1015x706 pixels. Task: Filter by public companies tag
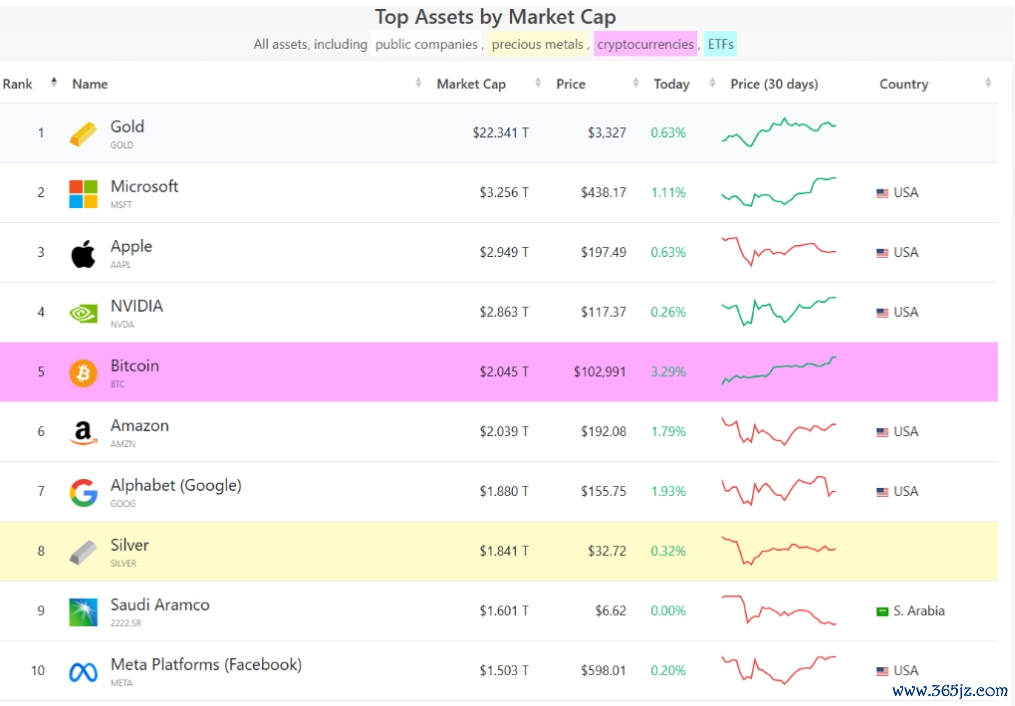click(426, 44)
